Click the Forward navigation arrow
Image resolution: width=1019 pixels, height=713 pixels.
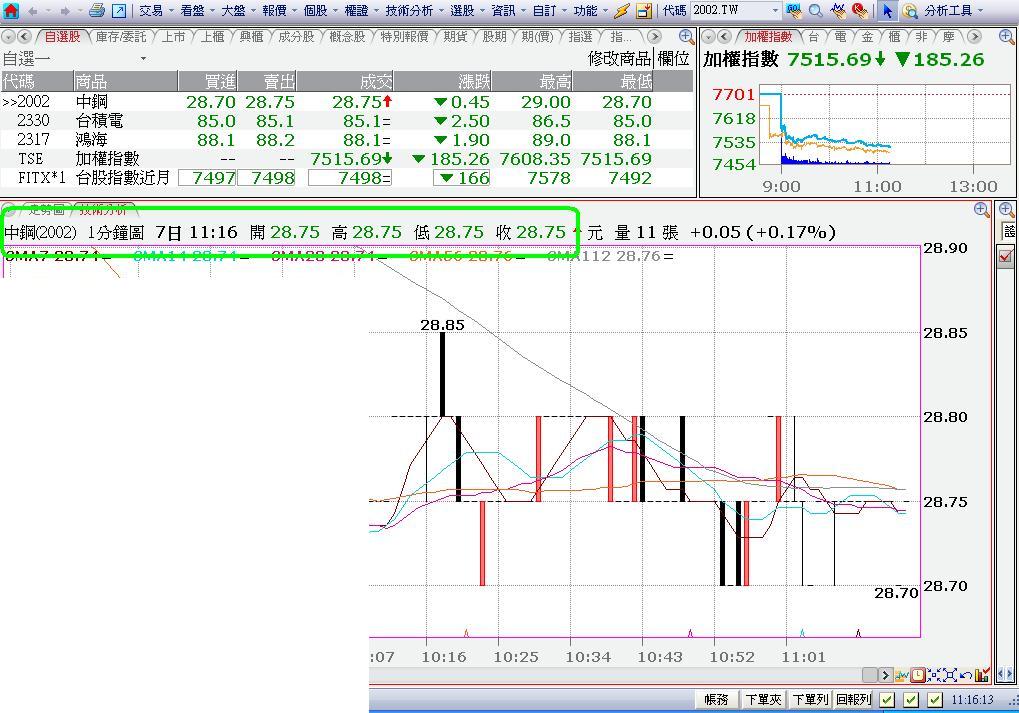[x=66, y=11]
